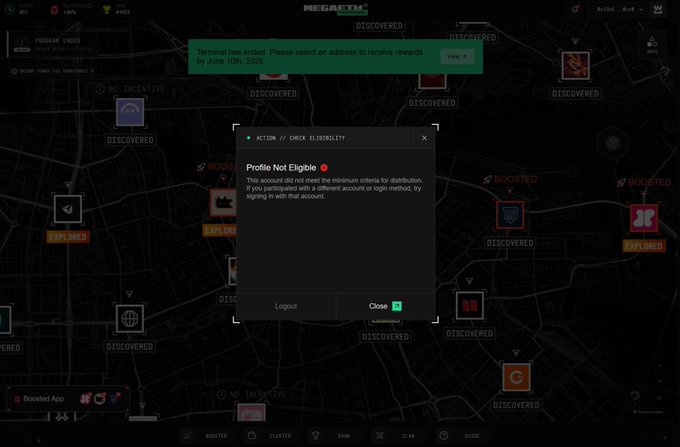Click the MegaETH Terminal logo

click(336, 9)
